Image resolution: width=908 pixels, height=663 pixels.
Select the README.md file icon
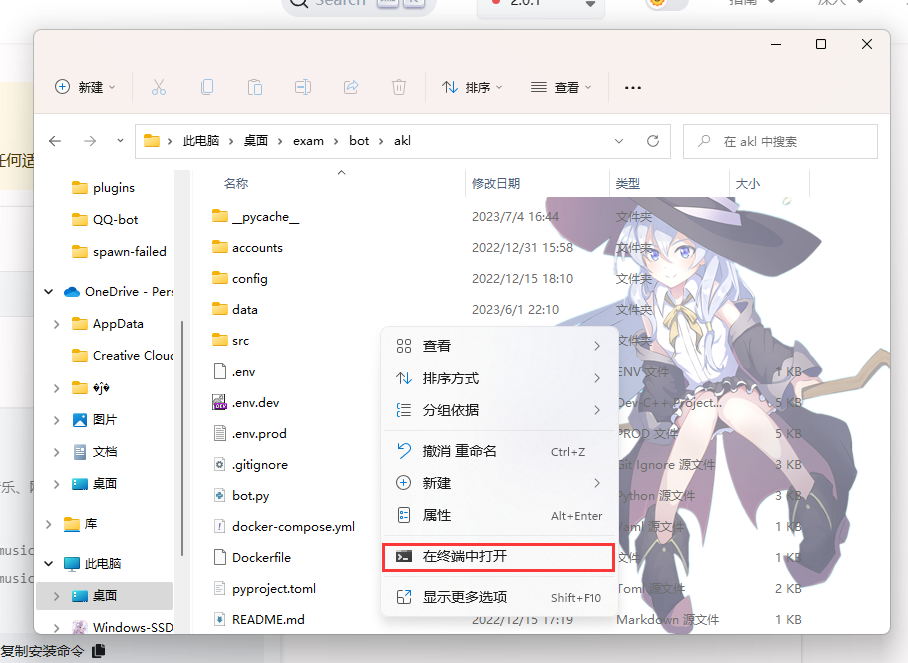tap(219, 620)
